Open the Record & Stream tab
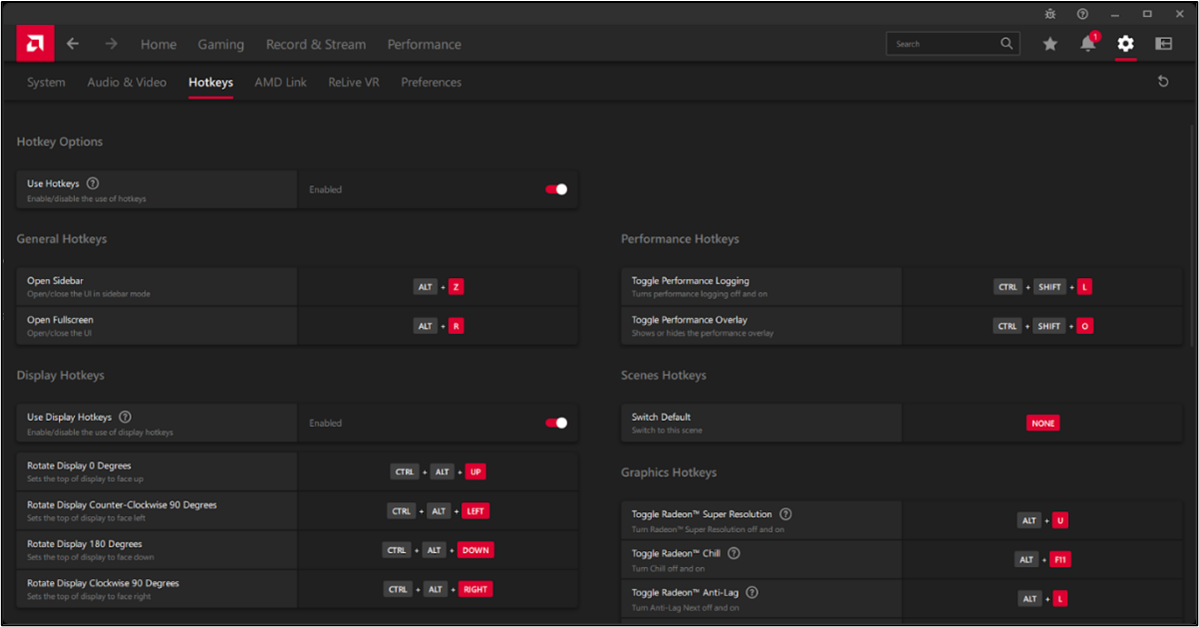The image size is (1199, 627). pos(316,44)
